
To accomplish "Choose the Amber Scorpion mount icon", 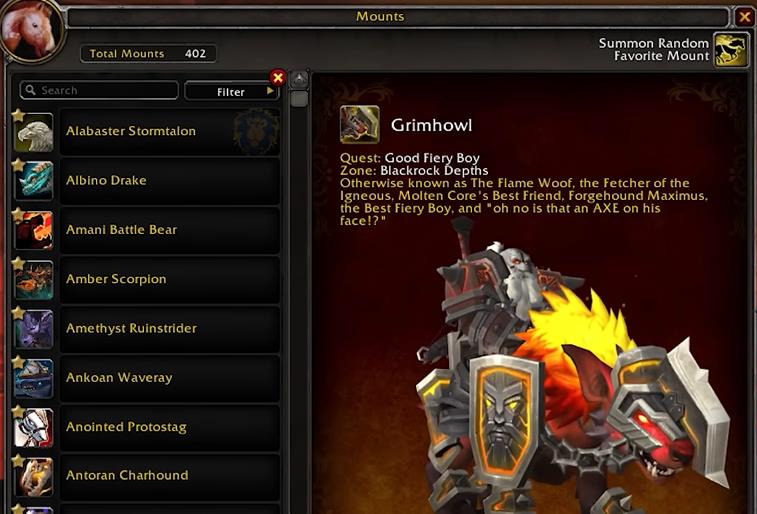I will click(34, 280).
